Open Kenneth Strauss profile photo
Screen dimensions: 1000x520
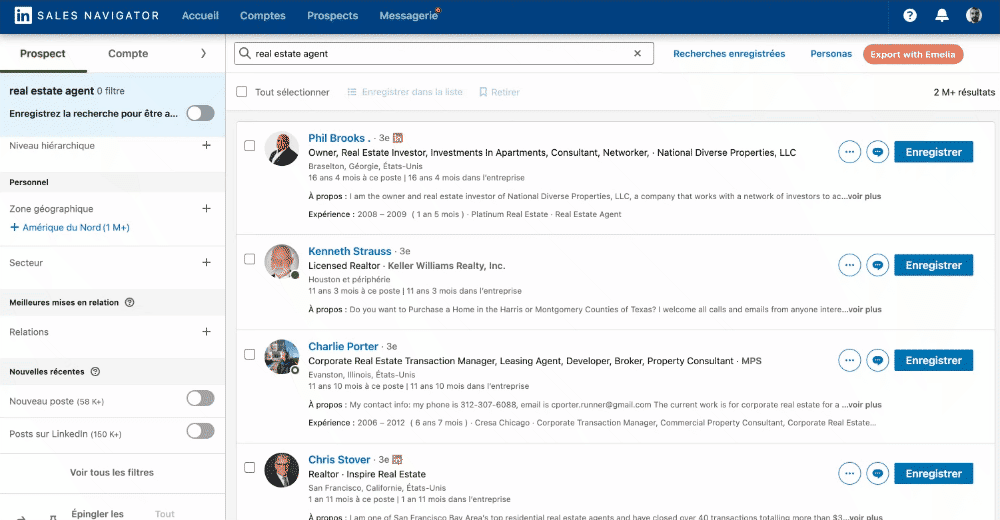click(281, 262)
